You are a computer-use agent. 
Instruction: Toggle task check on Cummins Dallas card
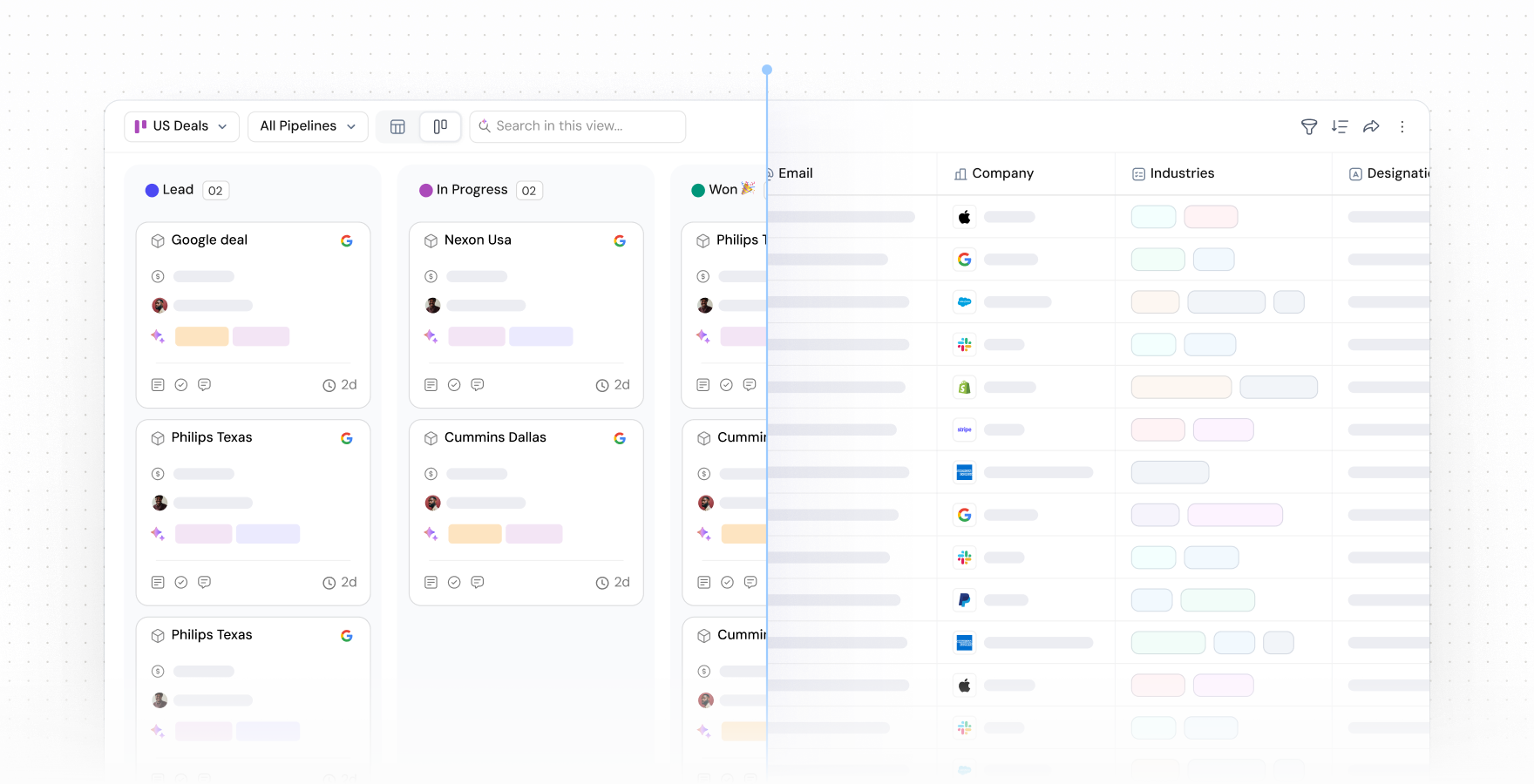454,583
